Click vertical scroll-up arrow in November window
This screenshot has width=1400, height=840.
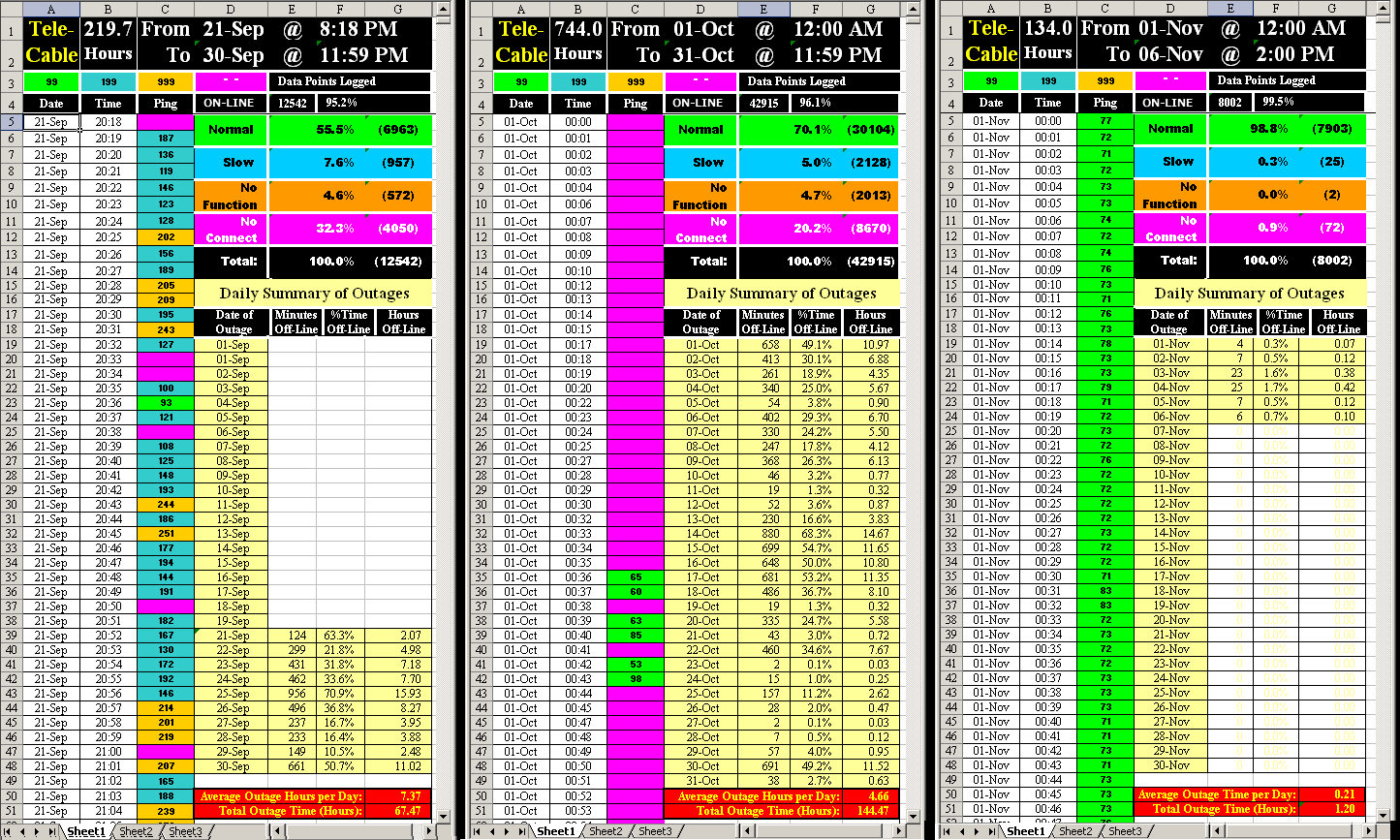[x=1385, y=9]
